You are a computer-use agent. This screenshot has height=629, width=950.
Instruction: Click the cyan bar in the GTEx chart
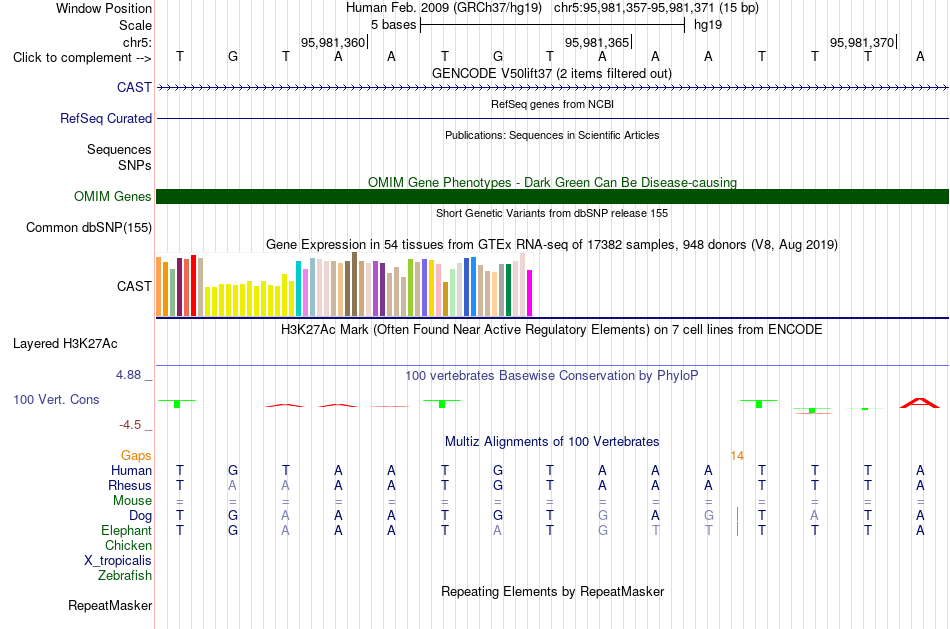(x=298, y=288)
